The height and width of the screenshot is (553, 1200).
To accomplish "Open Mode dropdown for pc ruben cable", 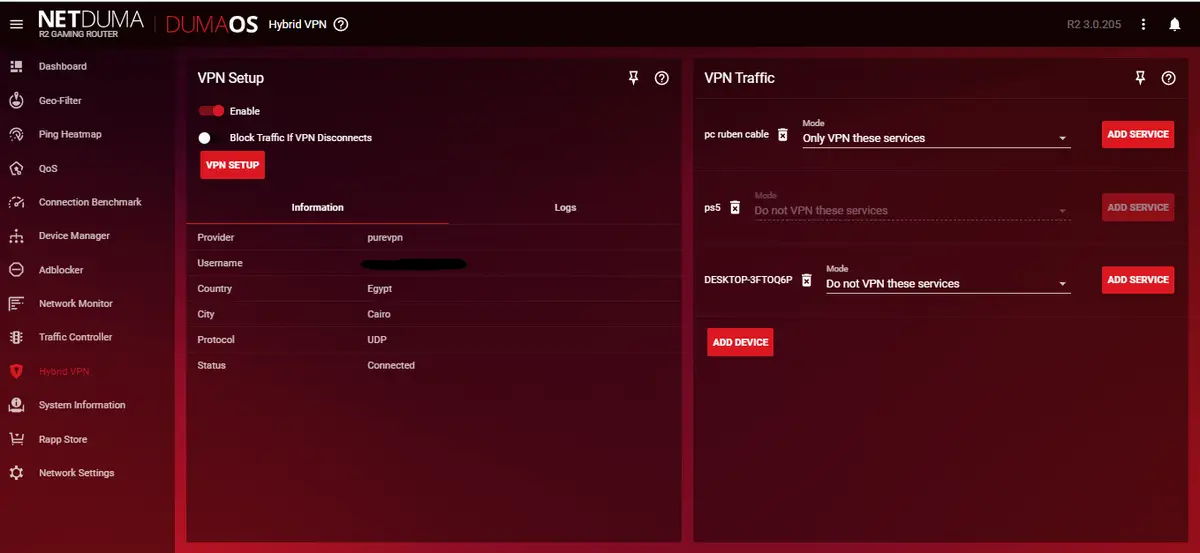I will (936, 134).
